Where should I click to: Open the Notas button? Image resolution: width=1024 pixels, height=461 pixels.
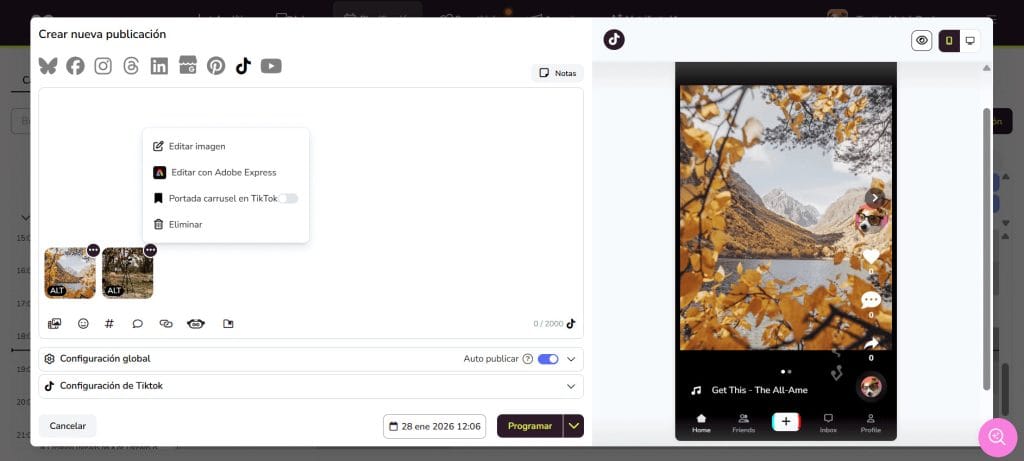click(x=557, y=73)
